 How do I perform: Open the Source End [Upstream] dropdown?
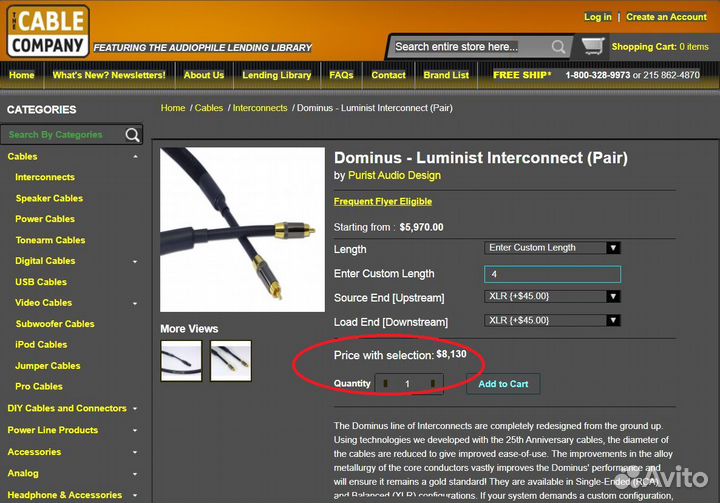[x=552, y=296]
